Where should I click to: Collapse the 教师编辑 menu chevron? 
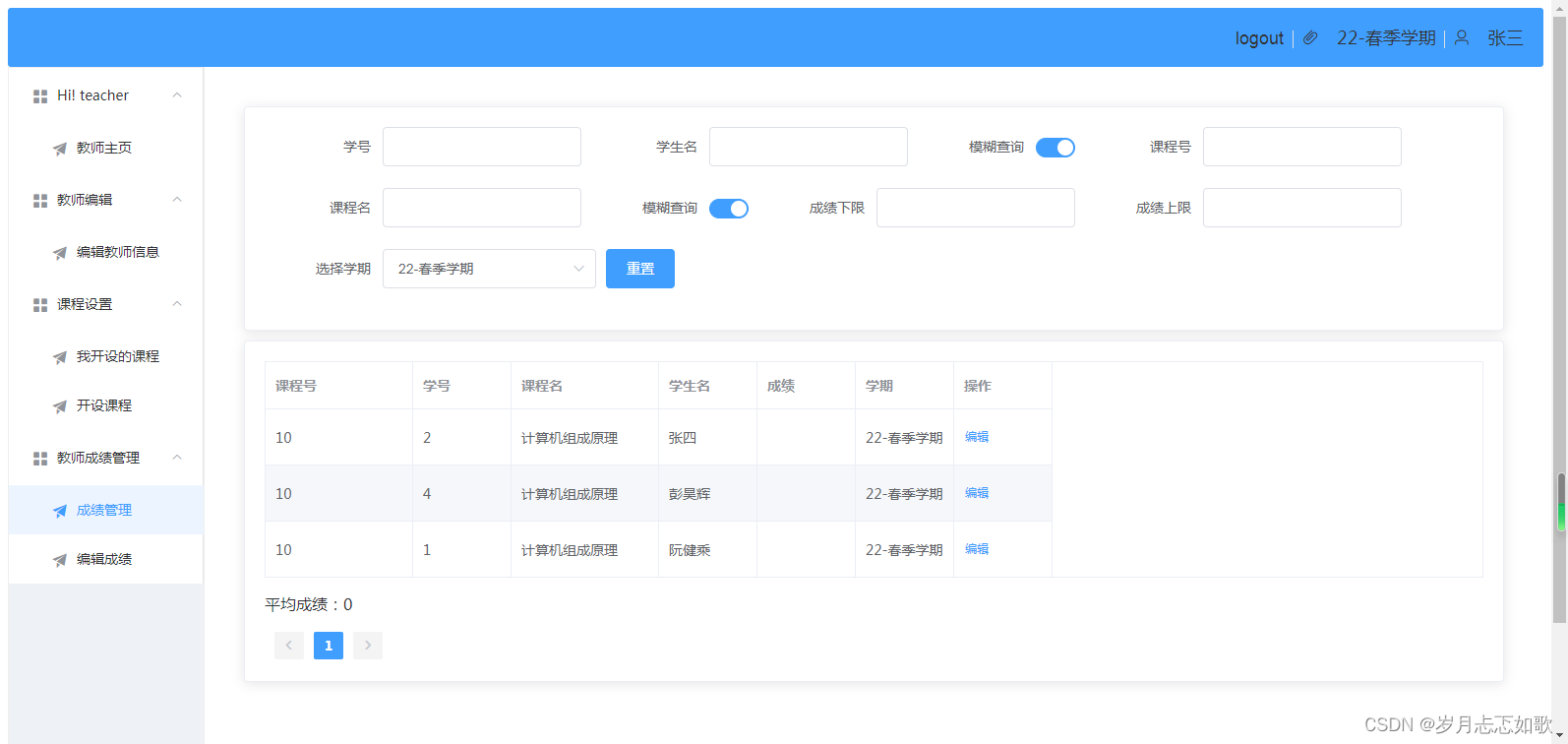(177, 200)
